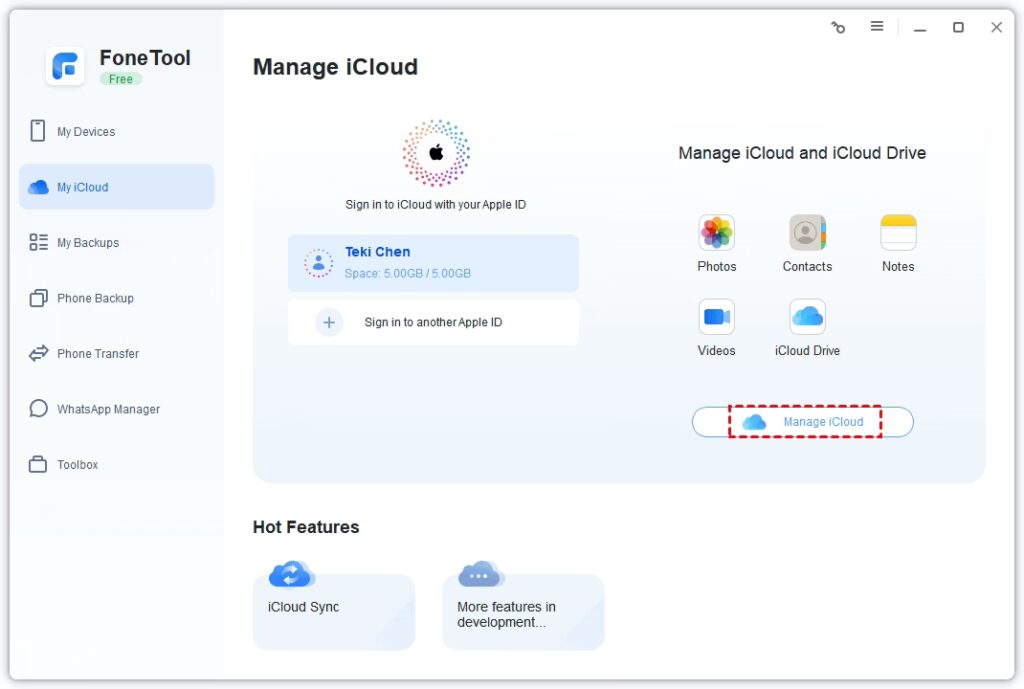Open the Notes icon
The width and height of the screenshot is (1024, 689).
[898, 233]
